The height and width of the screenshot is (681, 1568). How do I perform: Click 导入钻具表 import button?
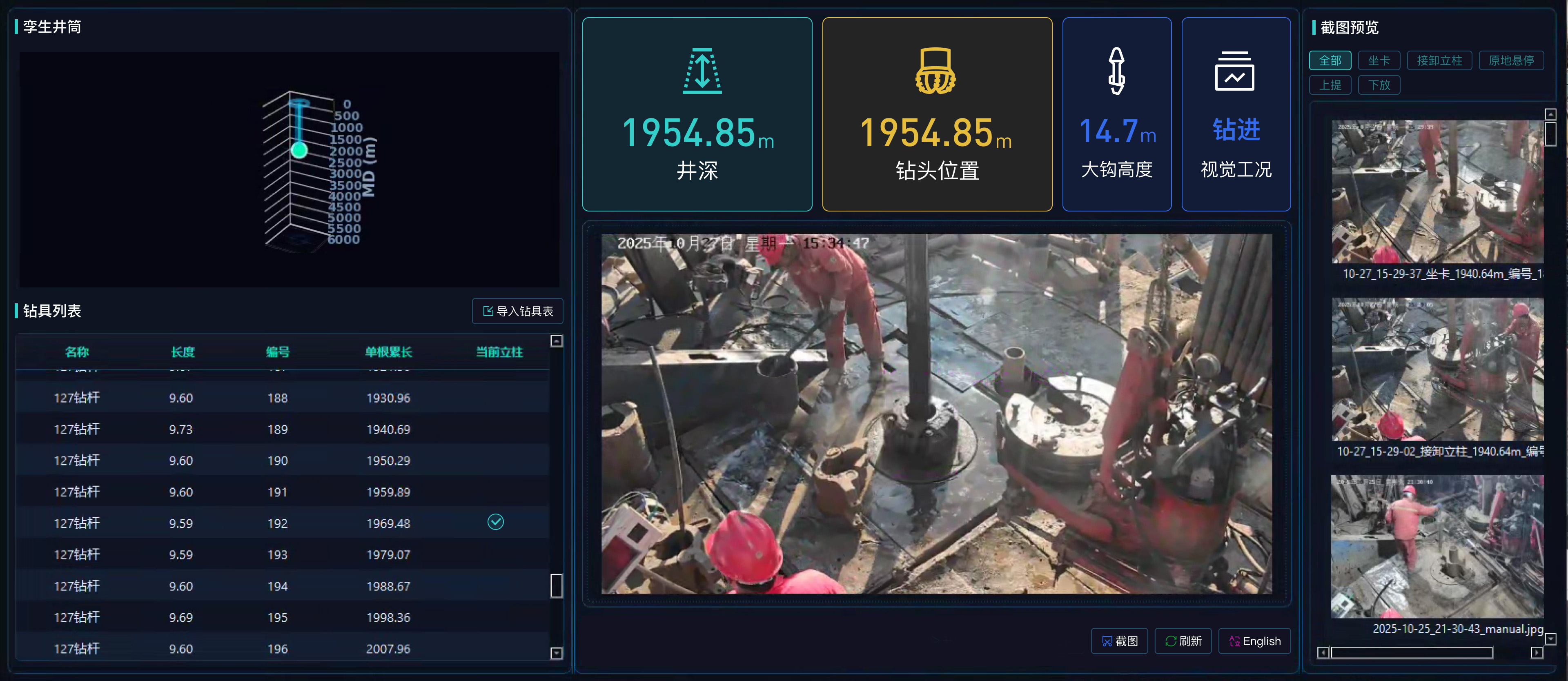click(517, 311)
